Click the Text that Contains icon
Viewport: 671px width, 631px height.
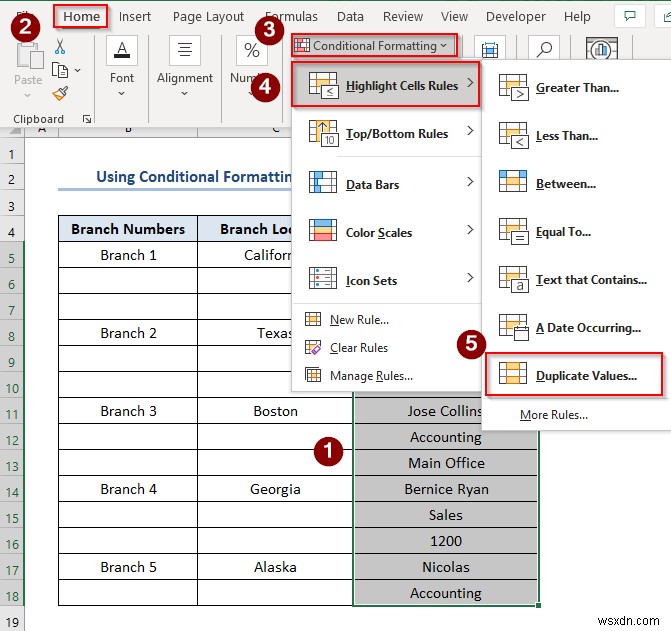514,279
